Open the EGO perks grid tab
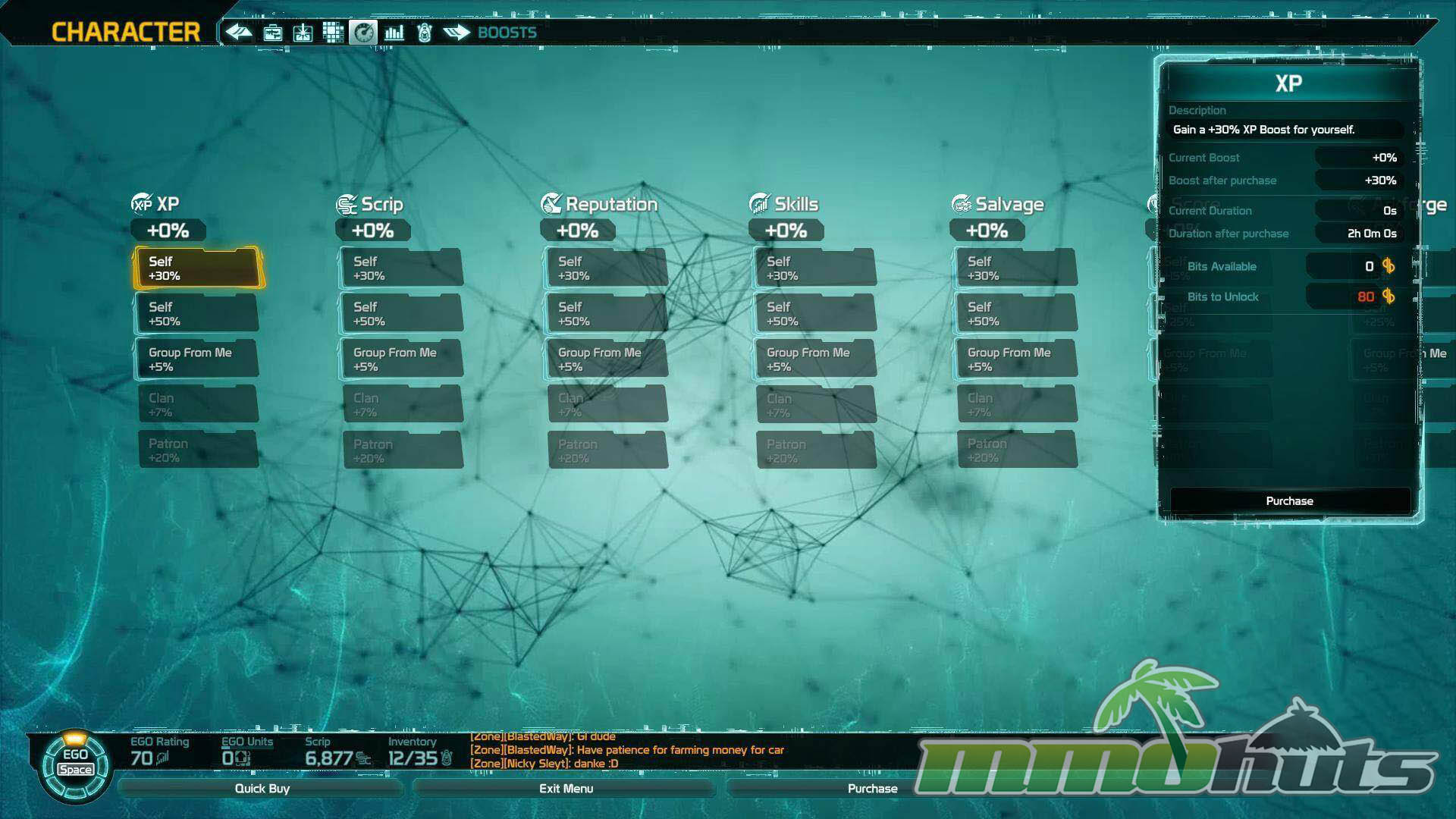This screenshot has width=1456, height=819. (333, 33)
